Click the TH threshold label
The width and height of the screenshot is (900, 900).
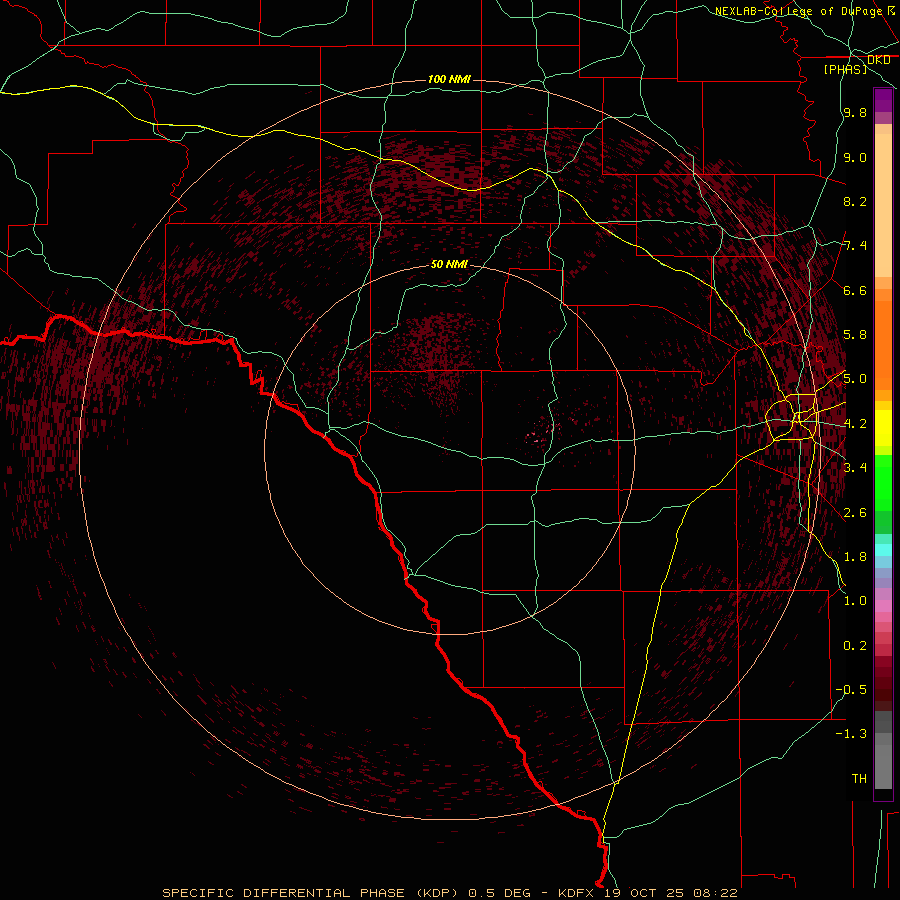(x=859, y=779)
